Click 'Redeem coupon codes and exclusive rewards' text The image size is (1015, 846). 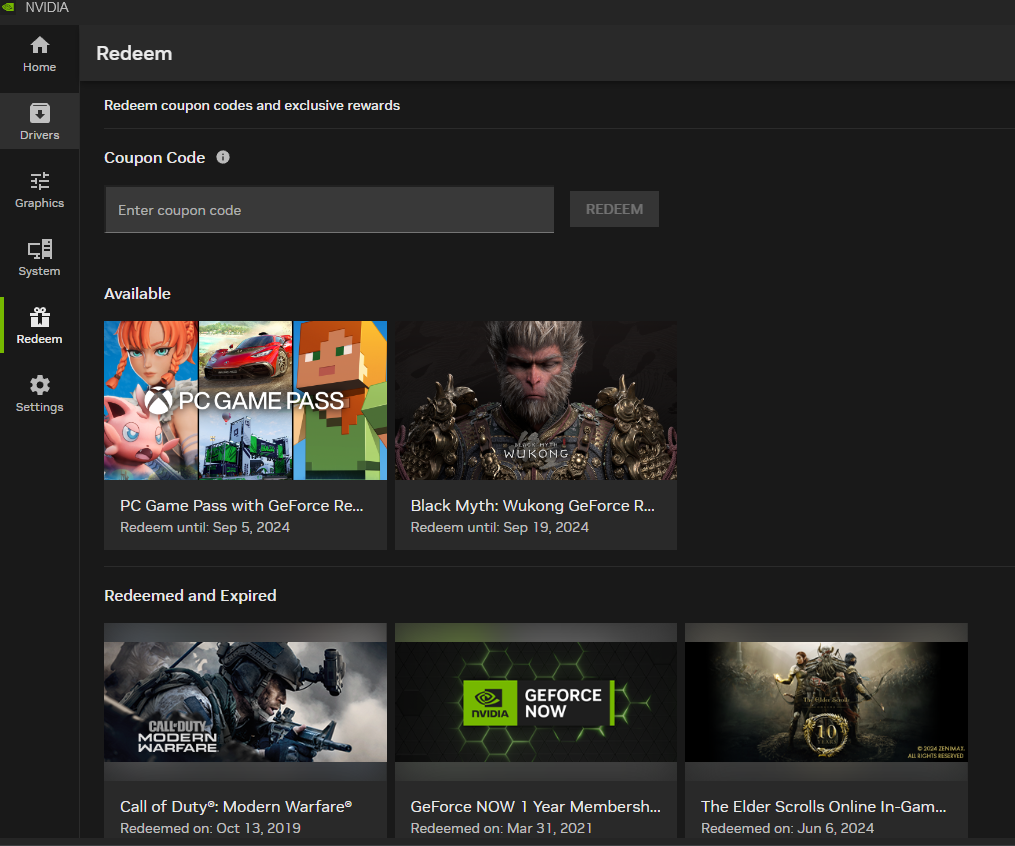252,106
